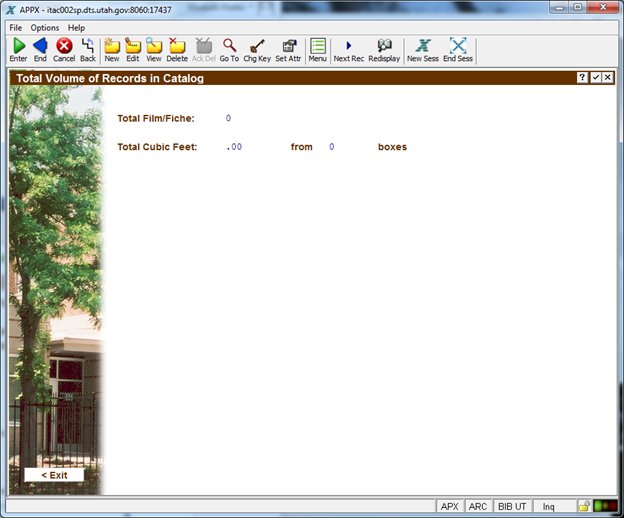The image size is (624, 518).
Task: Click the Chg Key icon
Action: coord(257,46)
